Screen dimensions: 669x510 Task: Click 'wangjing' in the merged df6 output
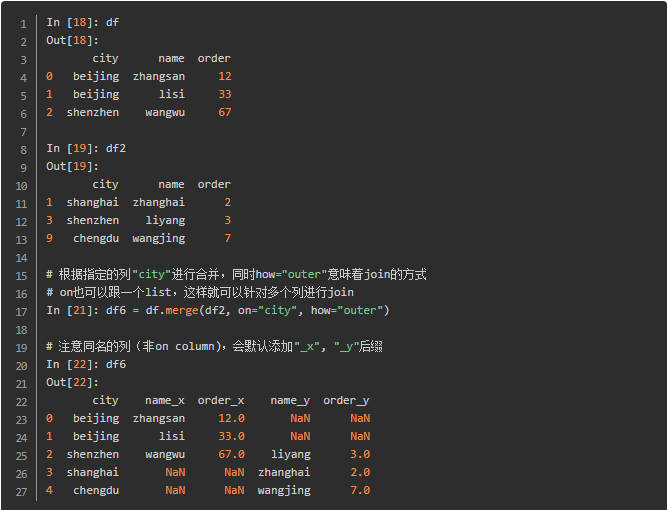(284, 491)
